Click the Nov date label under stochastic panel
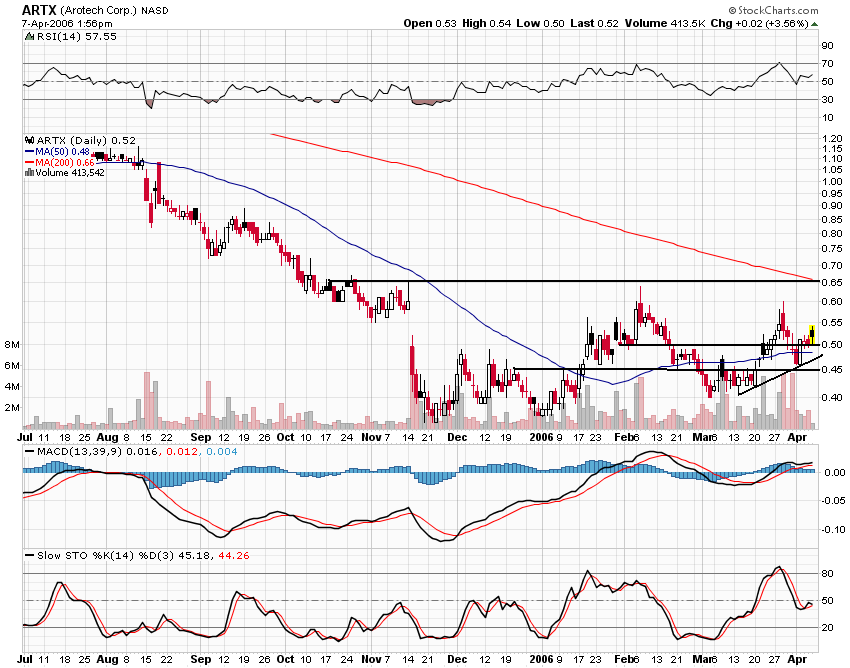Viewport: 850px width, 668px height. coord(371,660)
